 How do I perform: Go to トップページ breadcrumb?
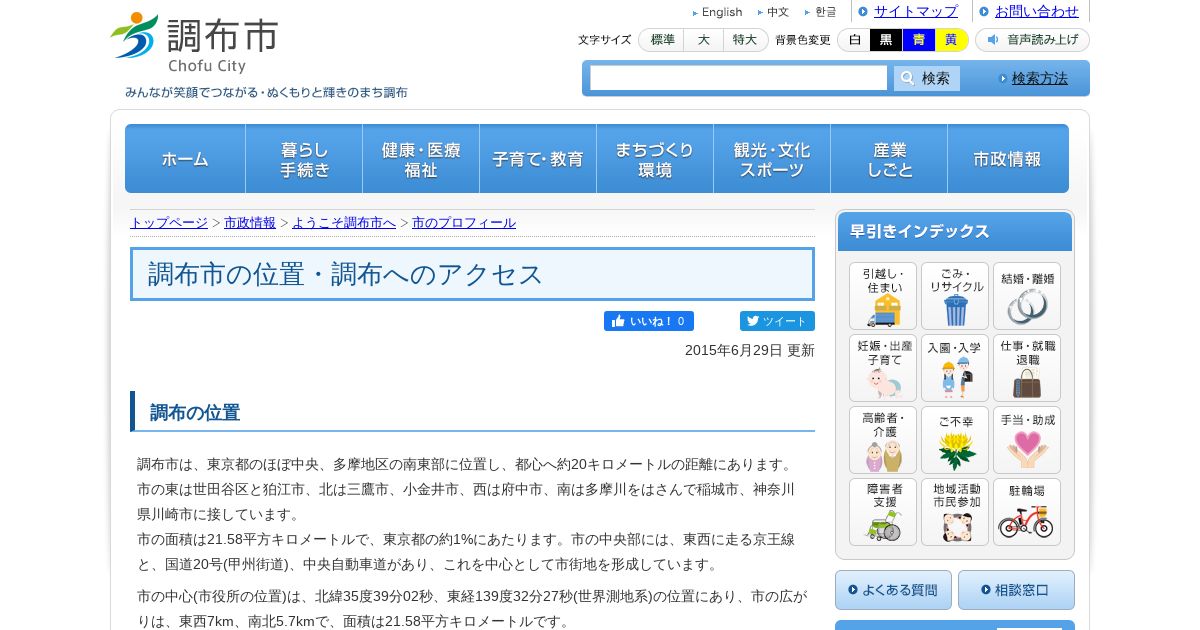tap(169, 223)
